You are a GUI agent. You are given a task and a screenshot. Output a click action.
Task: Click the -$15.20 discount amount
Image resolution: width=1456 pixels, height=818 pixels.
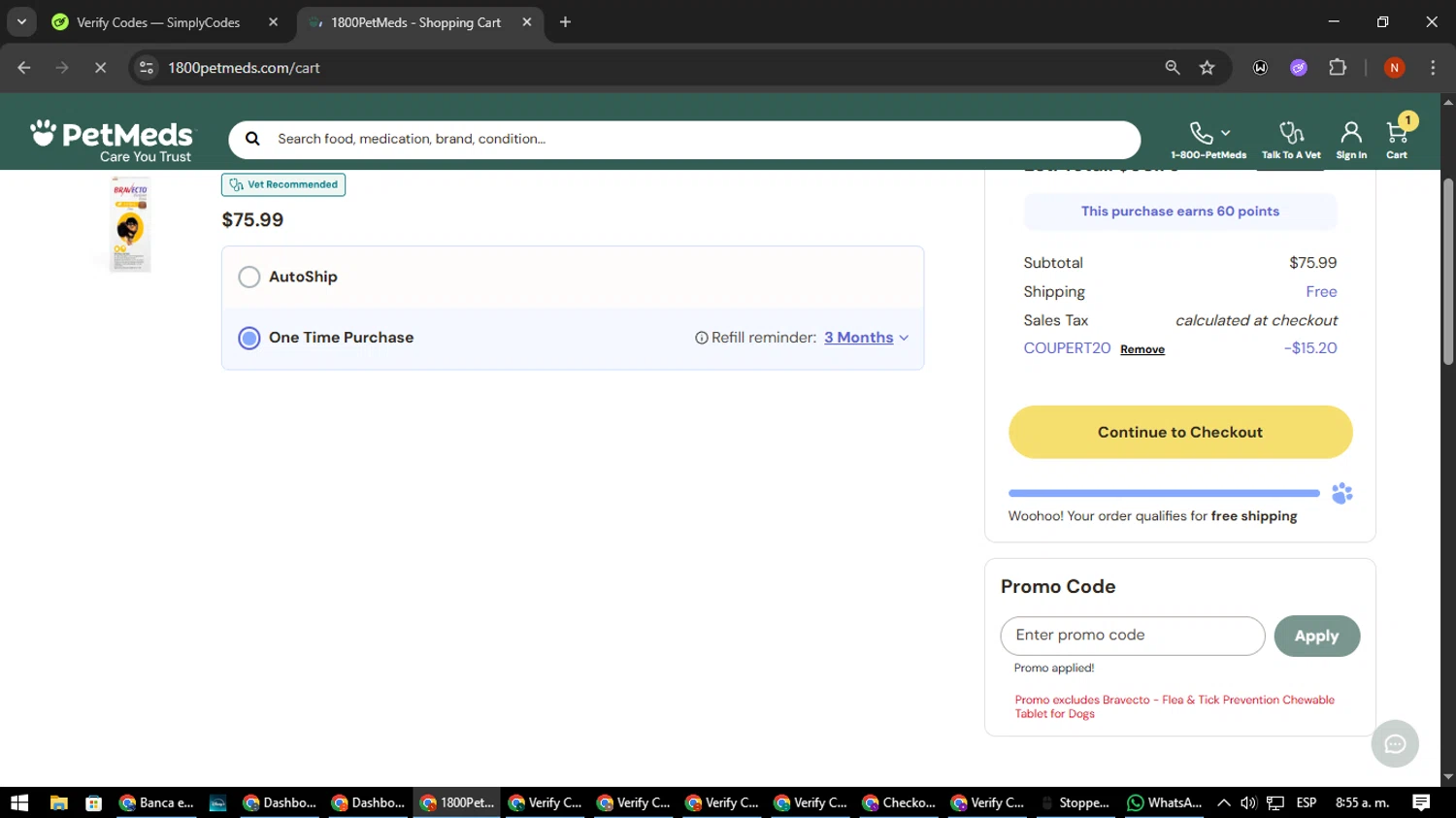(1310, 348)
